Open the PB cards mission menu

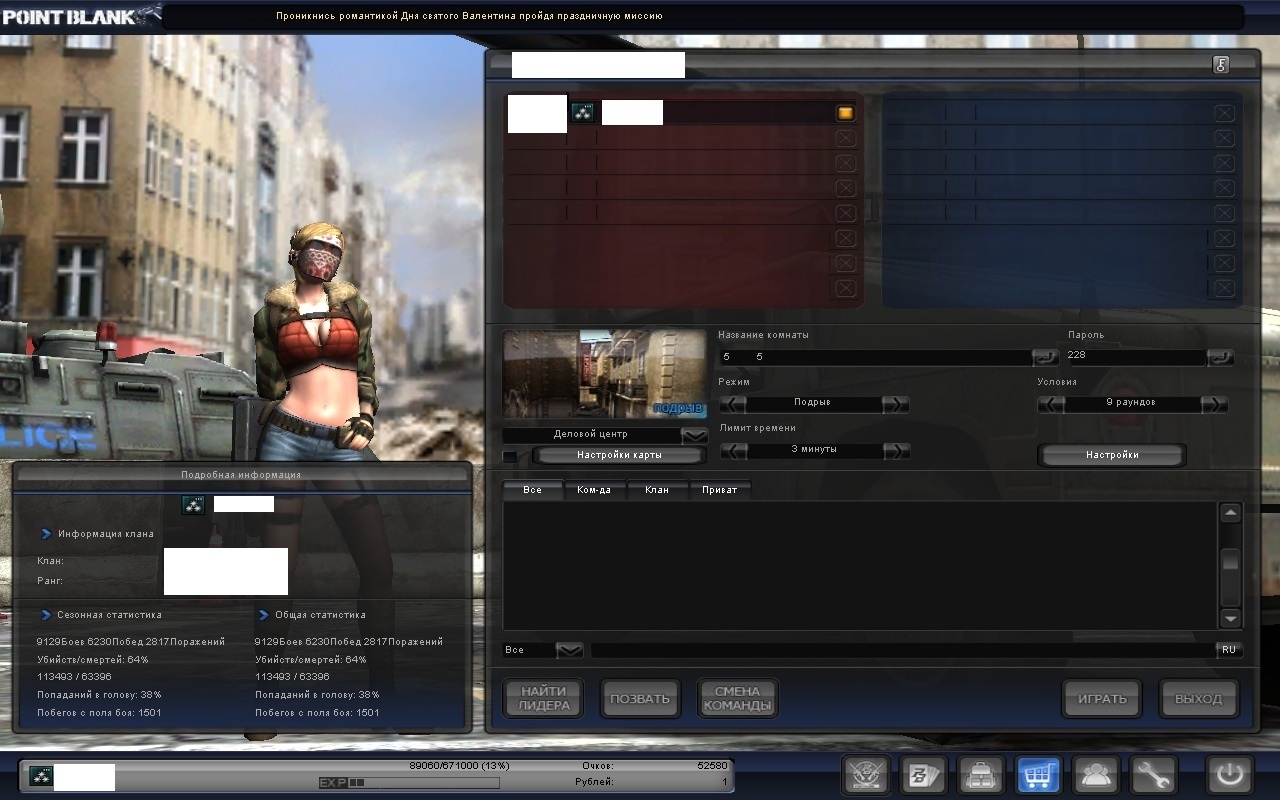pos(923,775)
